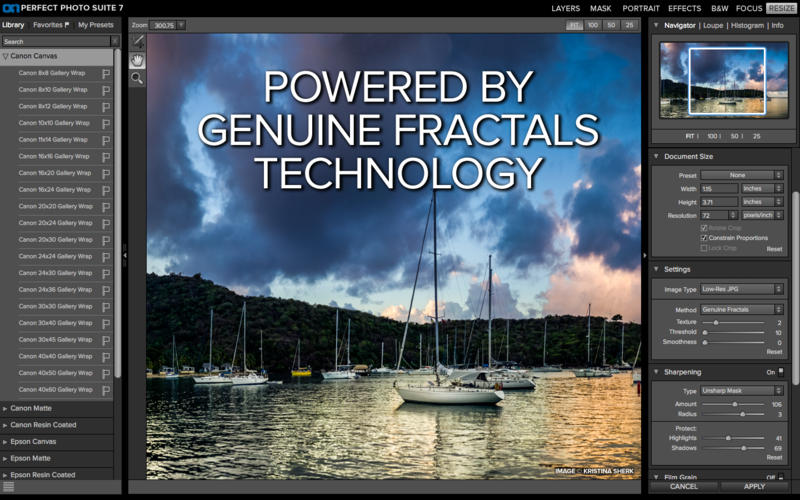Select the Hand pan tool

[137, 60]
